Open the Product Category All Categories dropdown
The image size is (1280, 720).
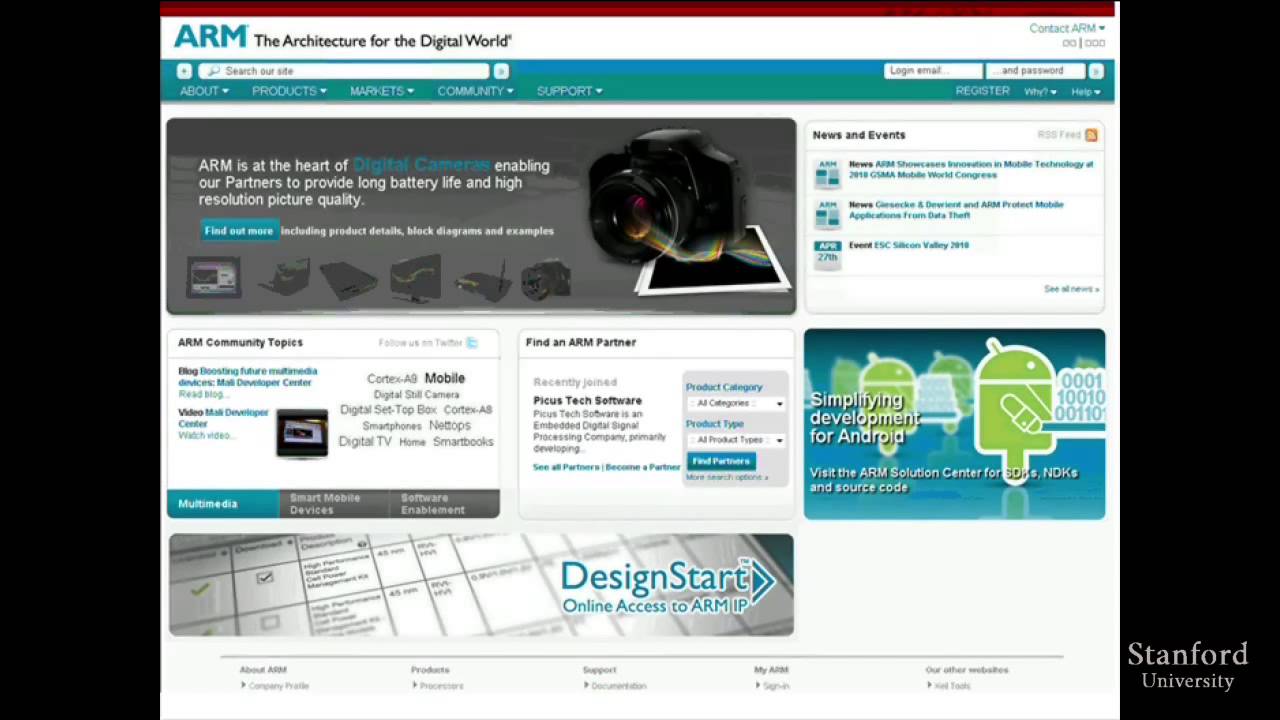click(736, 403)
